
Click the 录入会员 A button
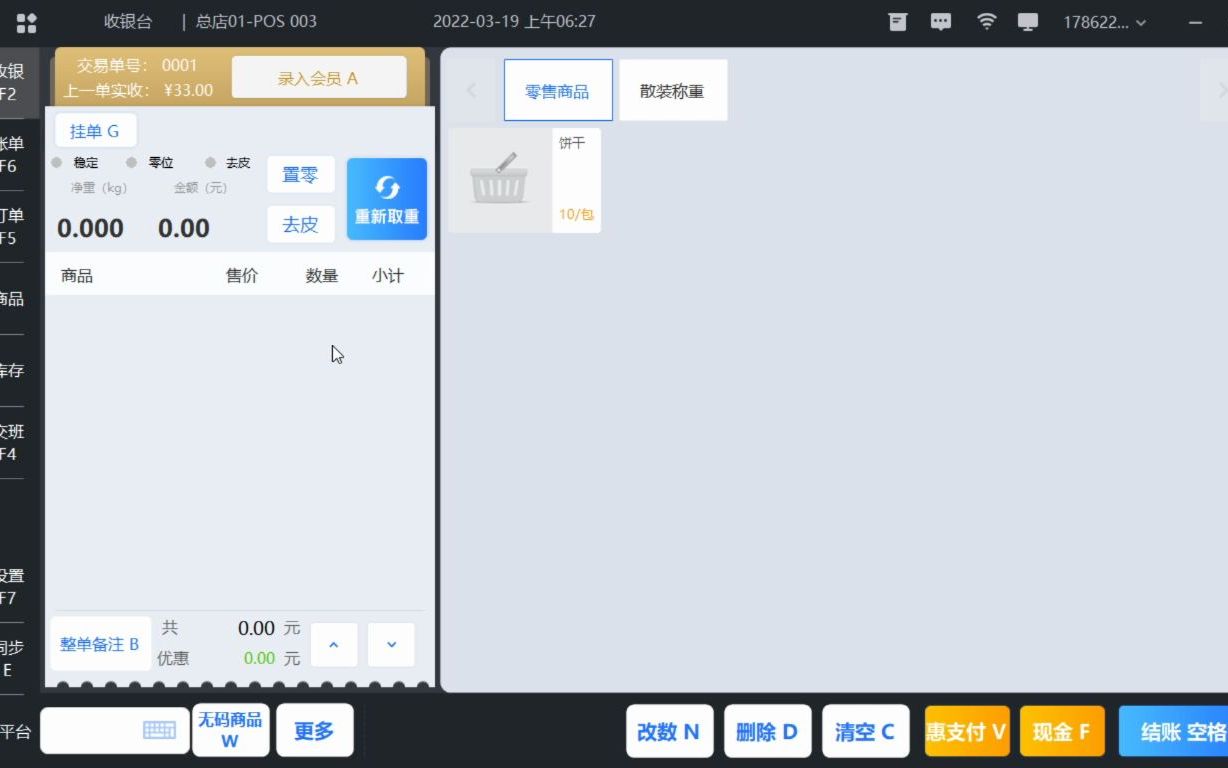(x=319, y=76)
